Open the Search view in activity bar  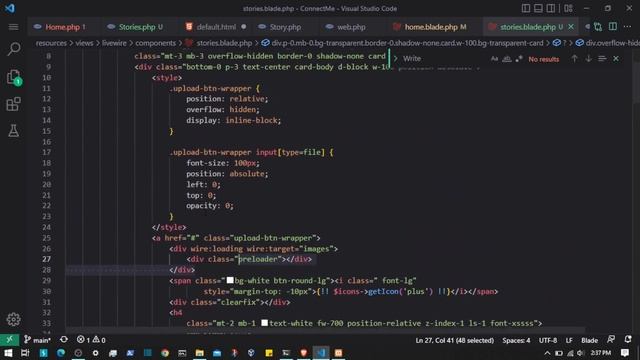[x=13, y=49]
